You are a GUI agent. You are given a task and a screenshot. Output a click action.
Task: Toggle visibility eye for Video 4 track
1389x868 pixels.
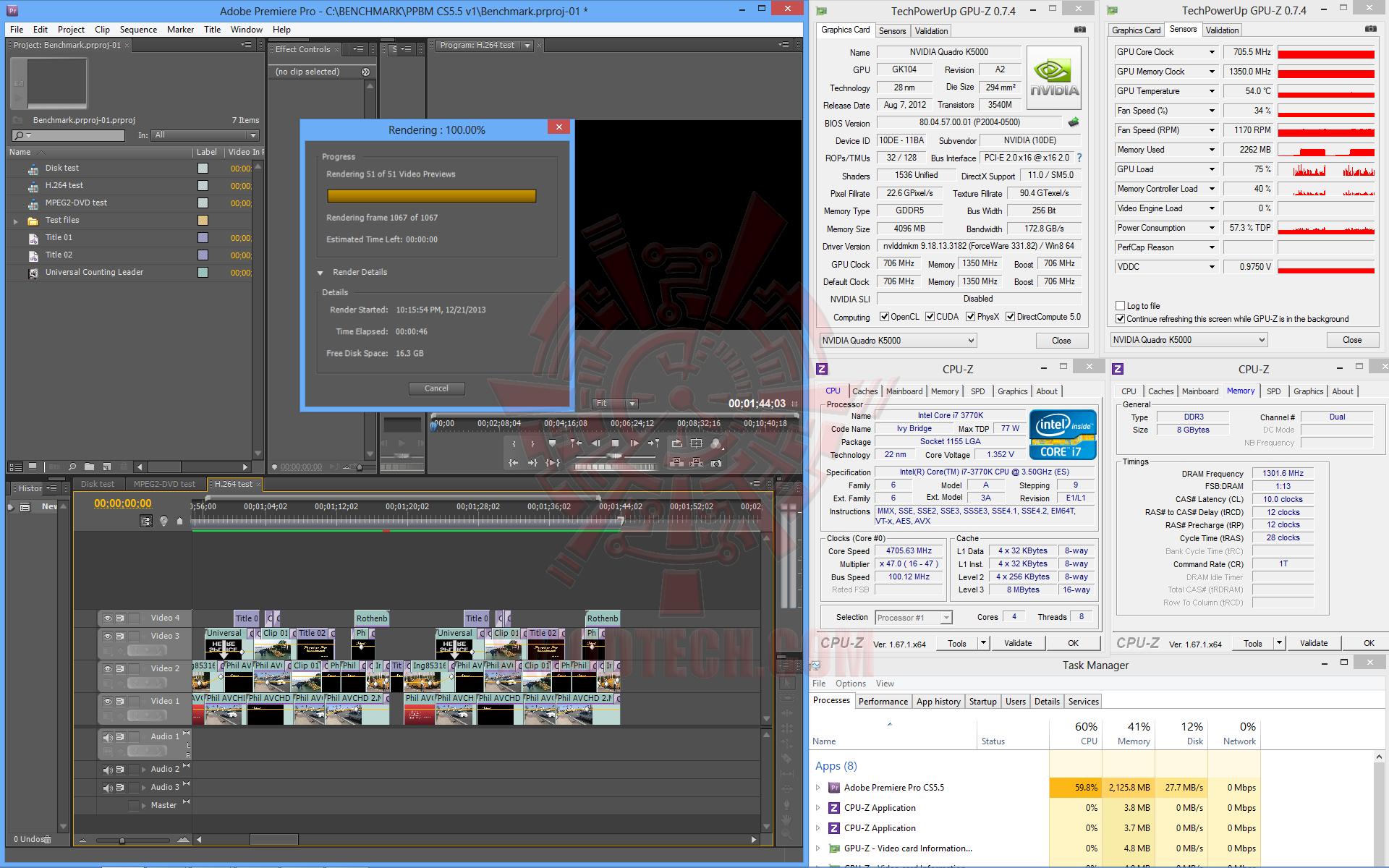[x=108, y=618]
